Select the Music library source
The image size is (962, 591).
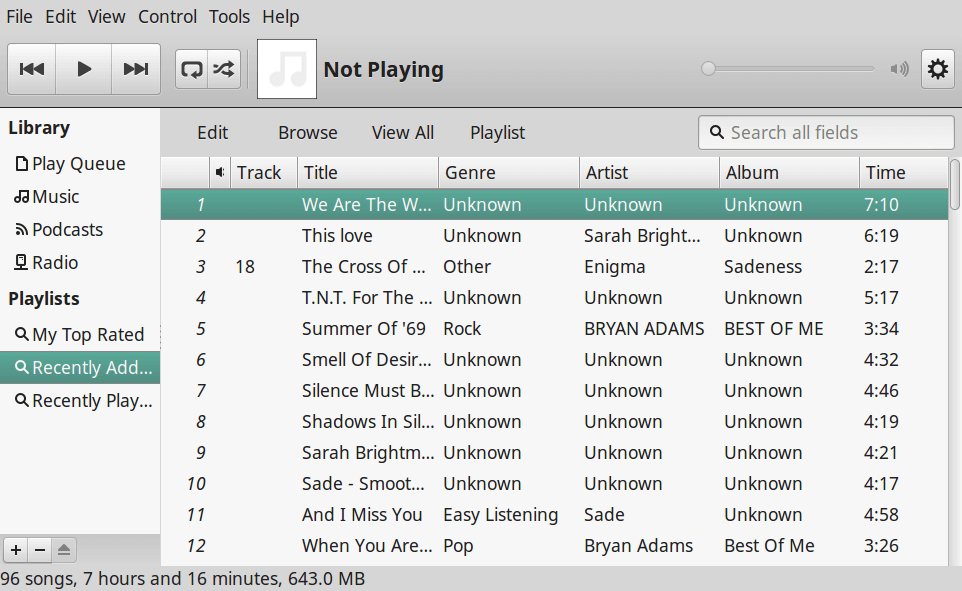(80, 197)
